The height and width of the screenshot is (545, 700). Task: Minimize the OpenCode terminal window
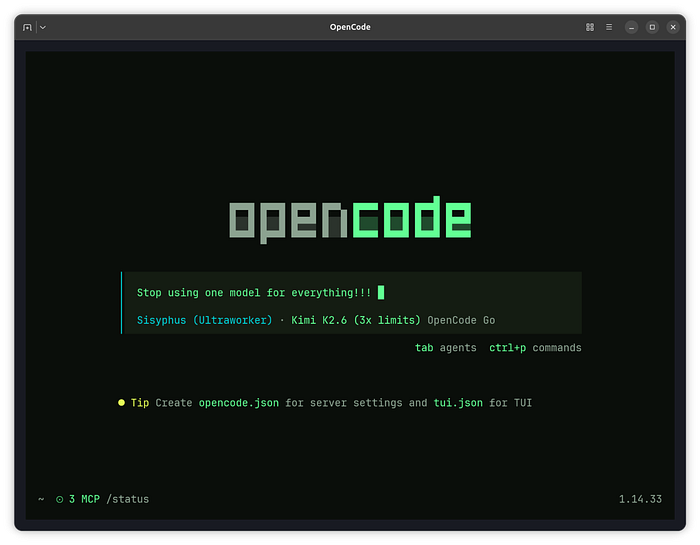pos(631,27)
